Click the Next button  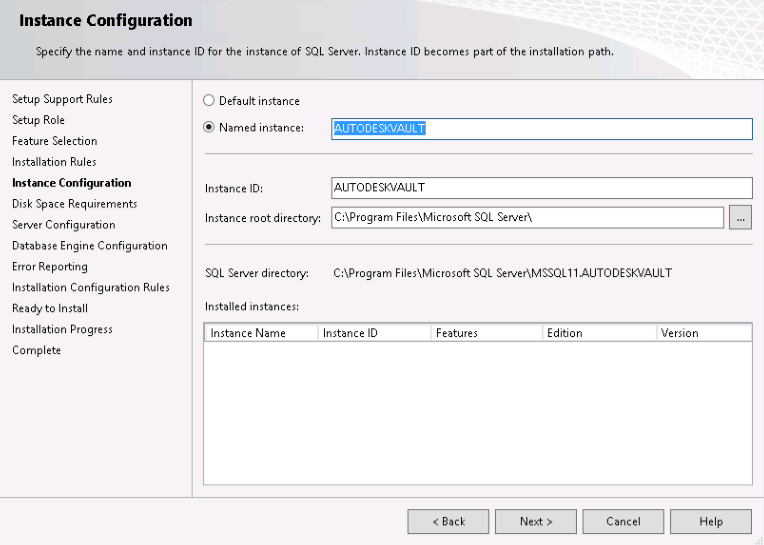535,521
